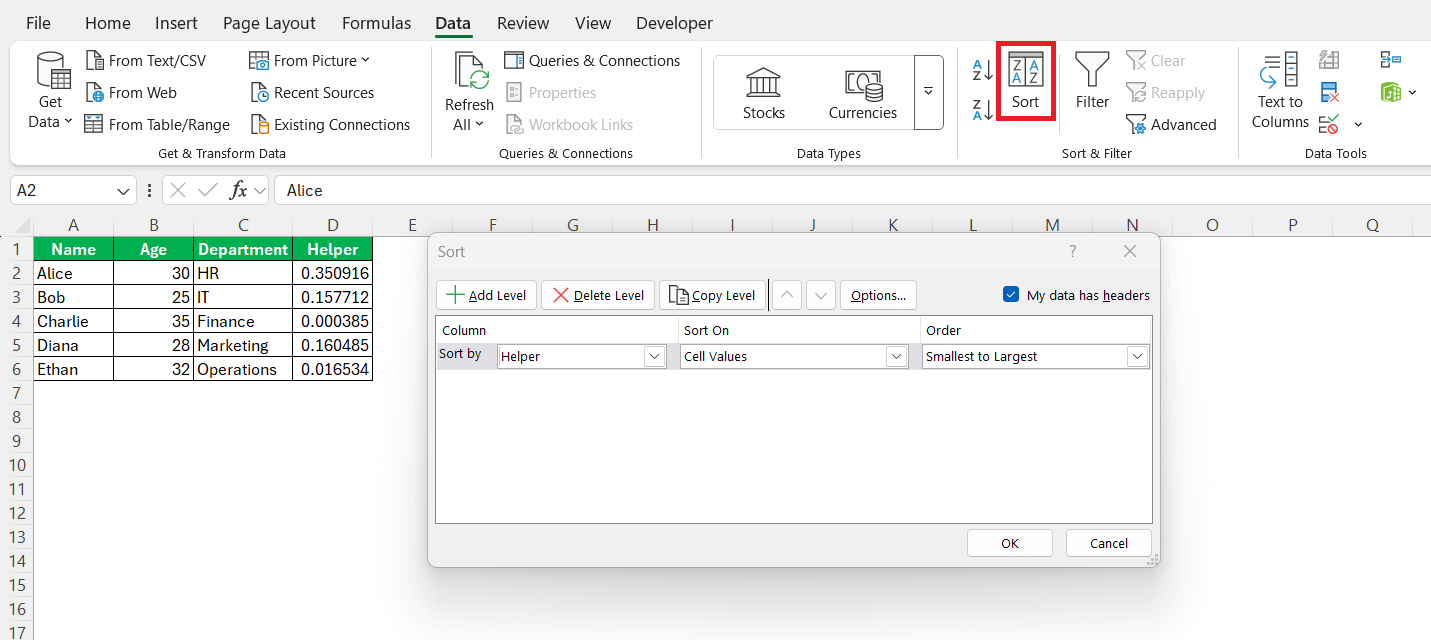This screenshot has height=640, width=1431.
Task: Switch to the Developer tab
Action: tap(674, 23)
